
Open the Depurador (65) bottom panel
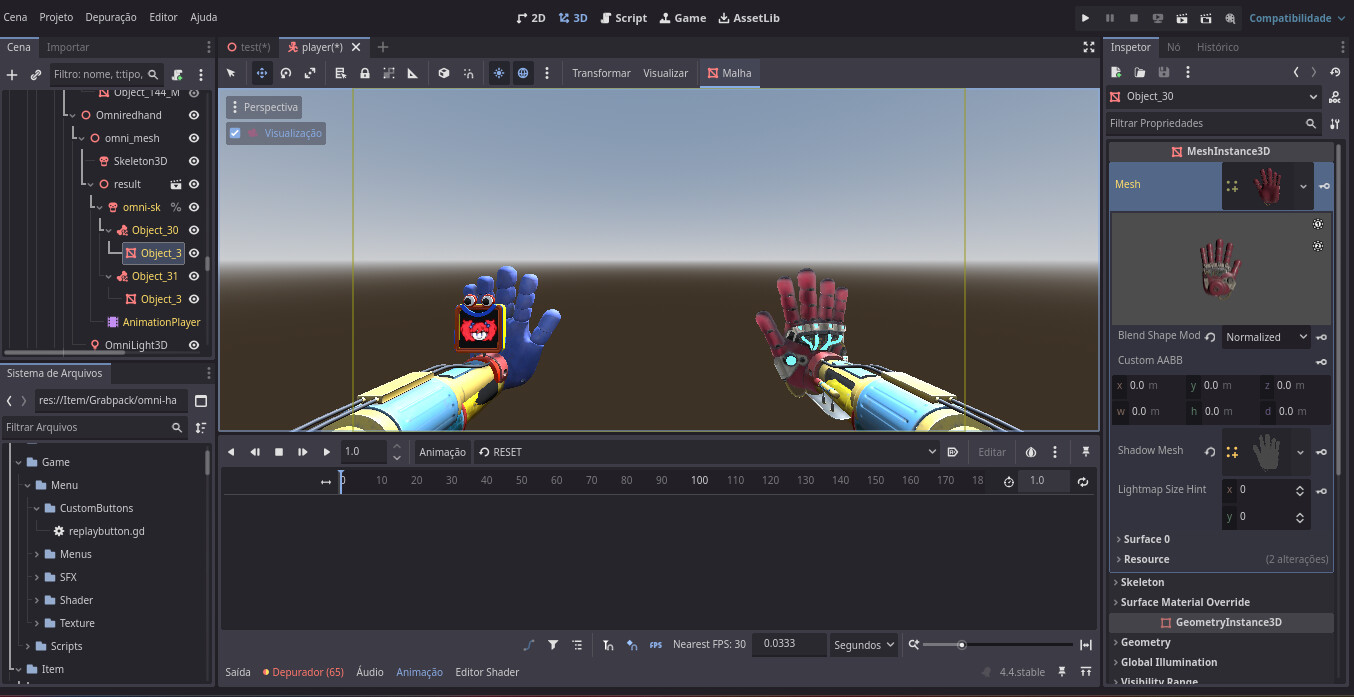[303, 672]
